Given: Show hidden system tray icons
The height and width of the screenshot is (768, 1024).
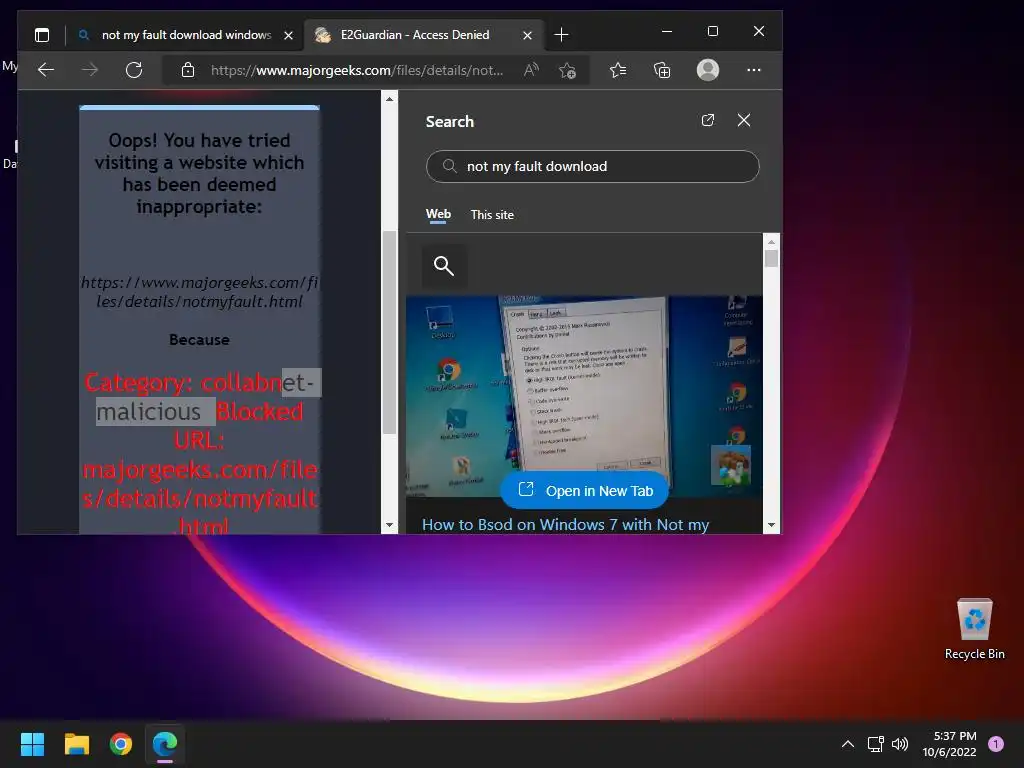Looking at the screenshot, I should pos(848,744).
